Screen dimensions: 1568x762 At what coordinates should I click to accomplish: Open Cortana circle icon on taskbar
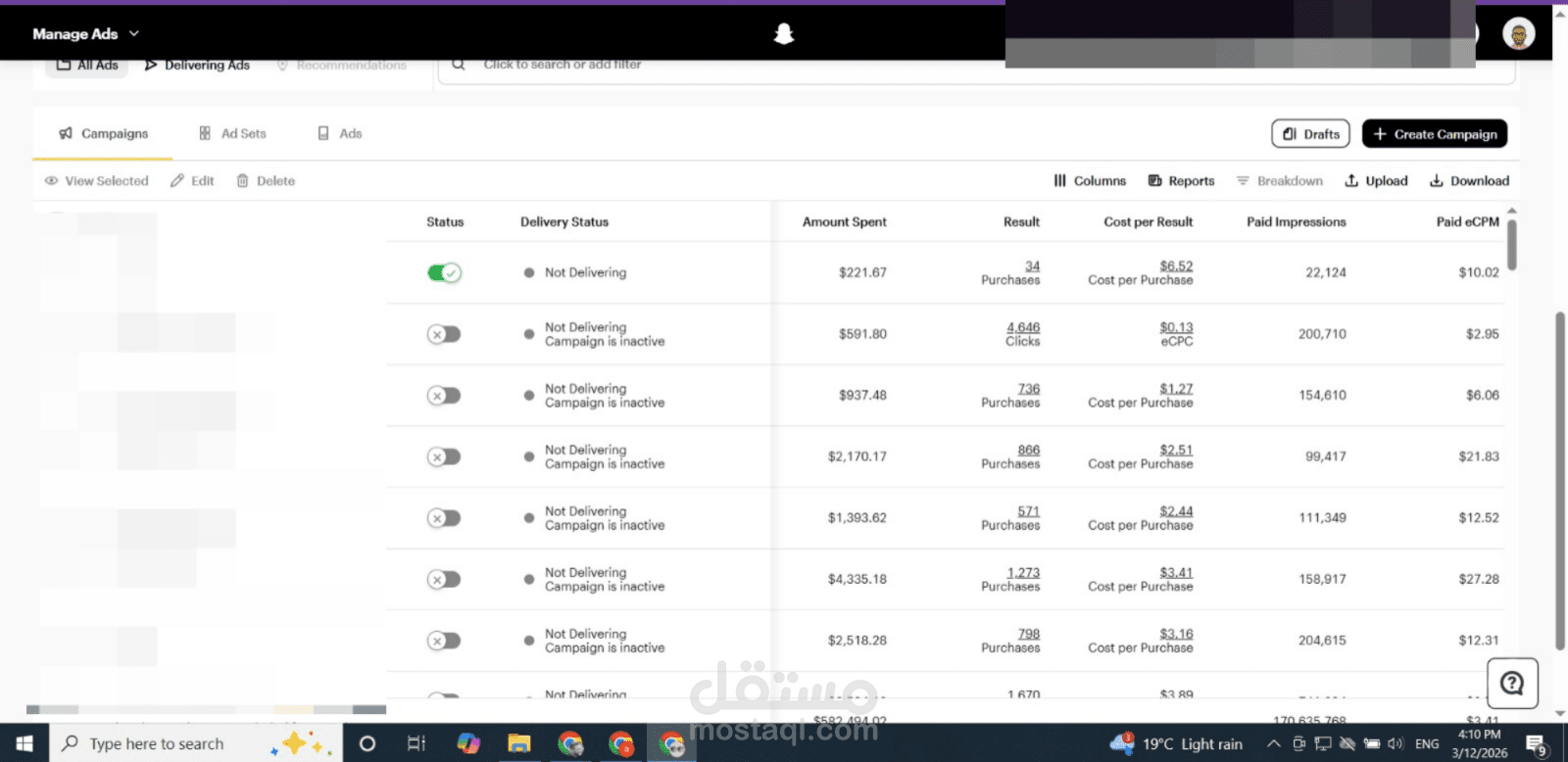click(367, 743)
